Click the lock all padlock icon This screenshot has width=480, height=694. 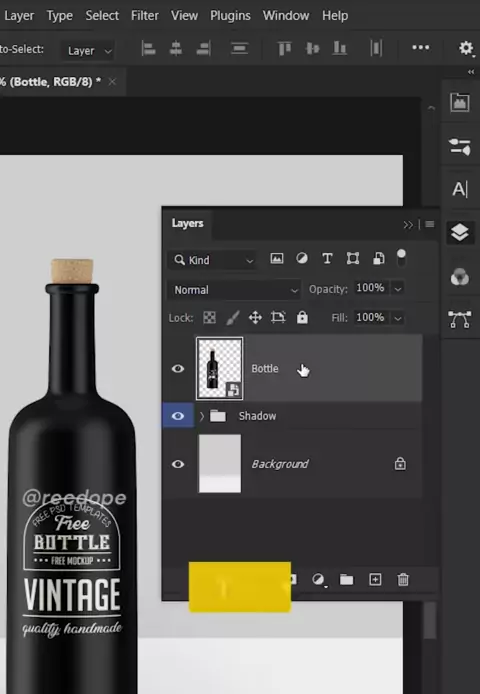(x=302, y=317)
